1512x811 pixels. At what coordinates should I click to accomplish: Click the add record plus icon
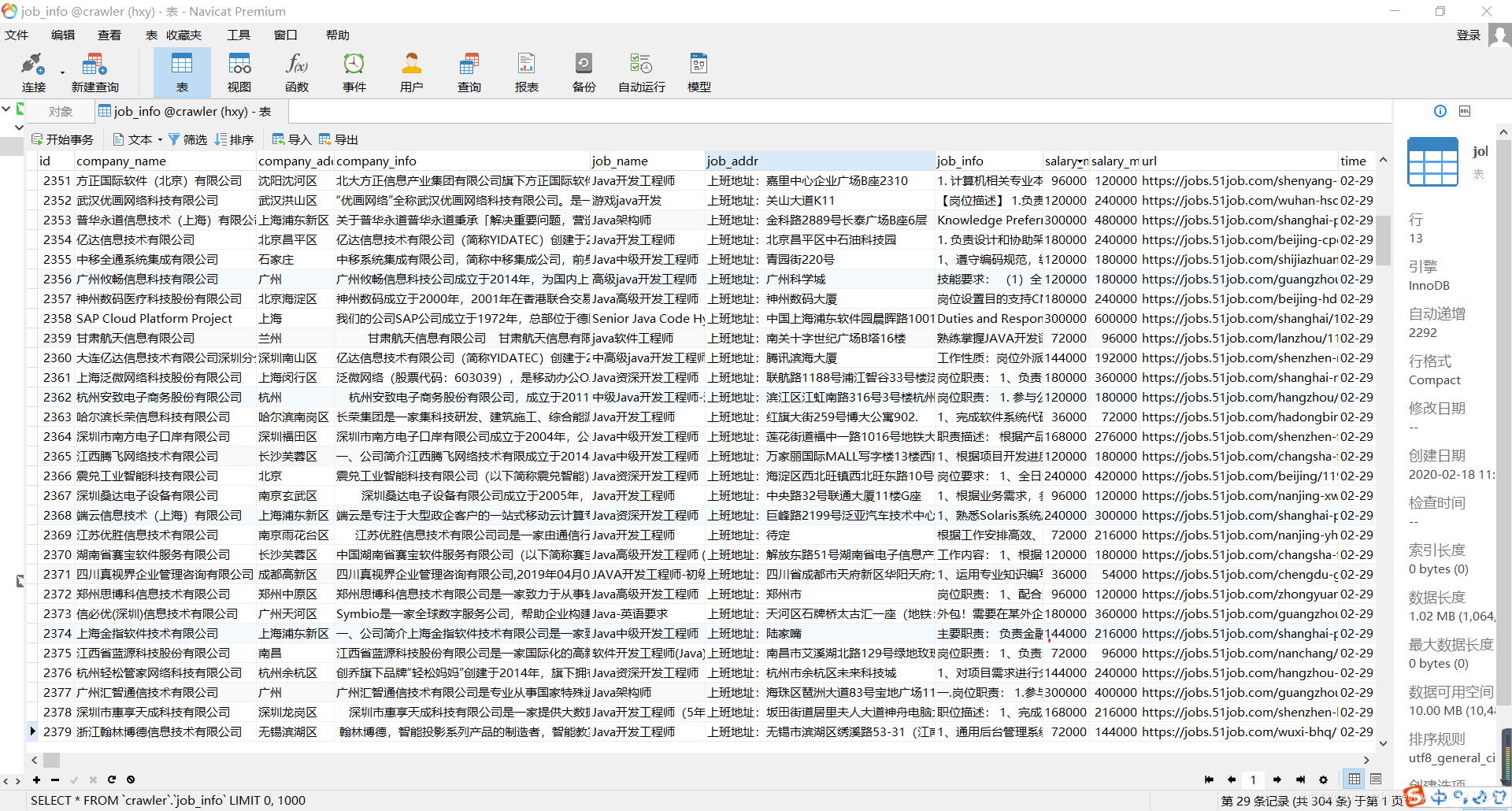pyautogui.click(x=36, y=780)
